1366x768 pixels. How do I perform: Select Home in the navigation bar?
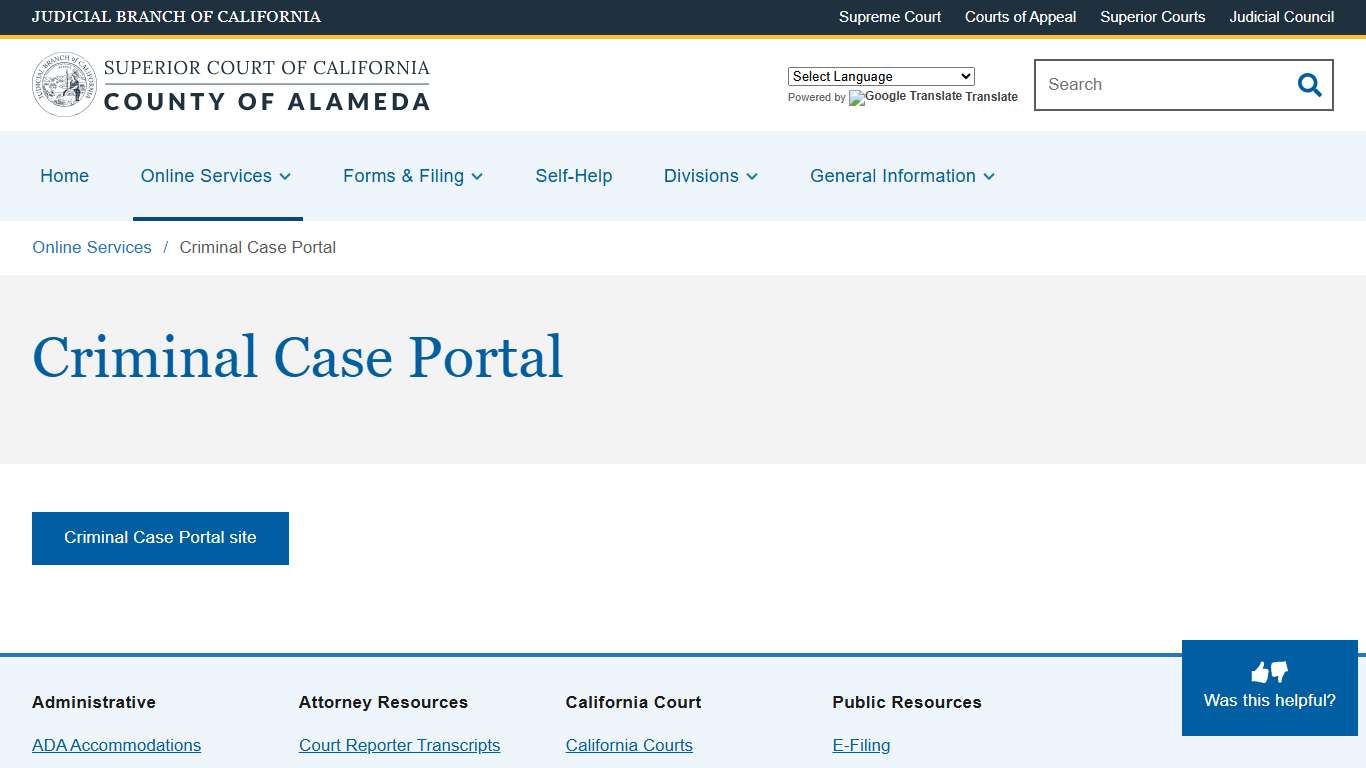coord(64,176)
